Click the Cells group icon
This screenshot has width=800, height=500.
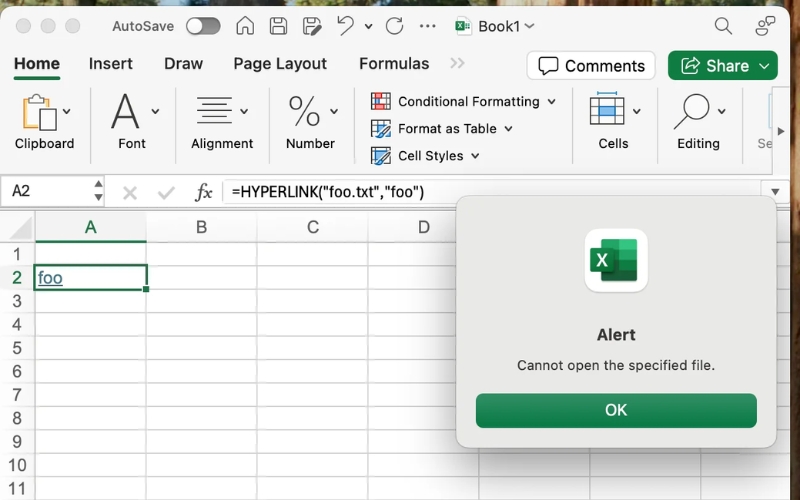(x=607, y=109)
